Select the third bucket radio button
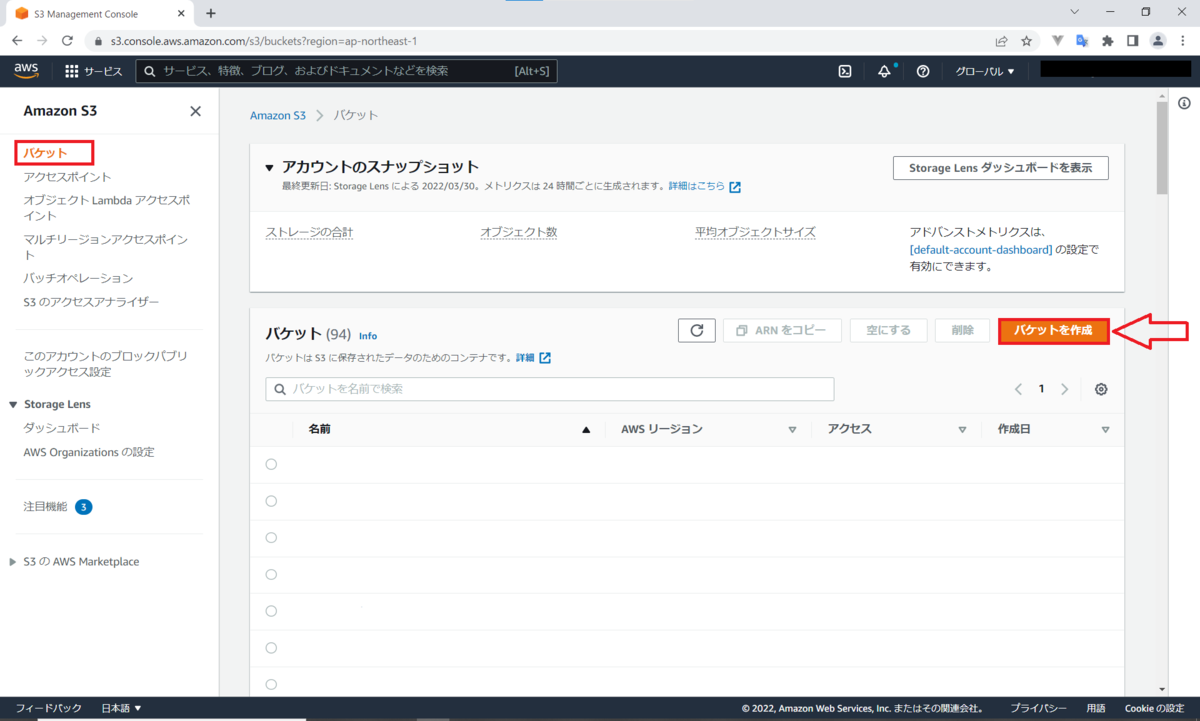 tap(271, 538)
